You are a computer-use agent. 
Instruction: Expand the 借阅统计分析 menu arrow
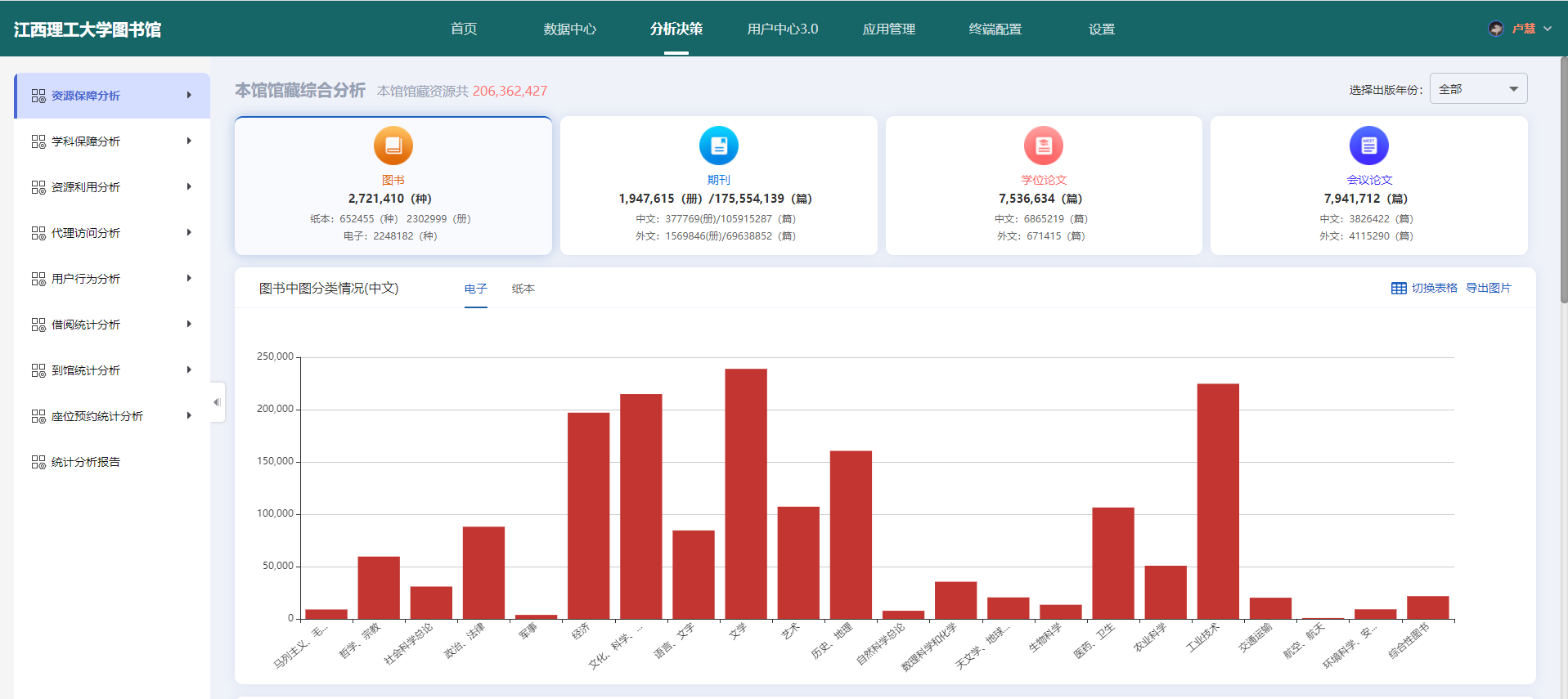[x=189, y=325]
